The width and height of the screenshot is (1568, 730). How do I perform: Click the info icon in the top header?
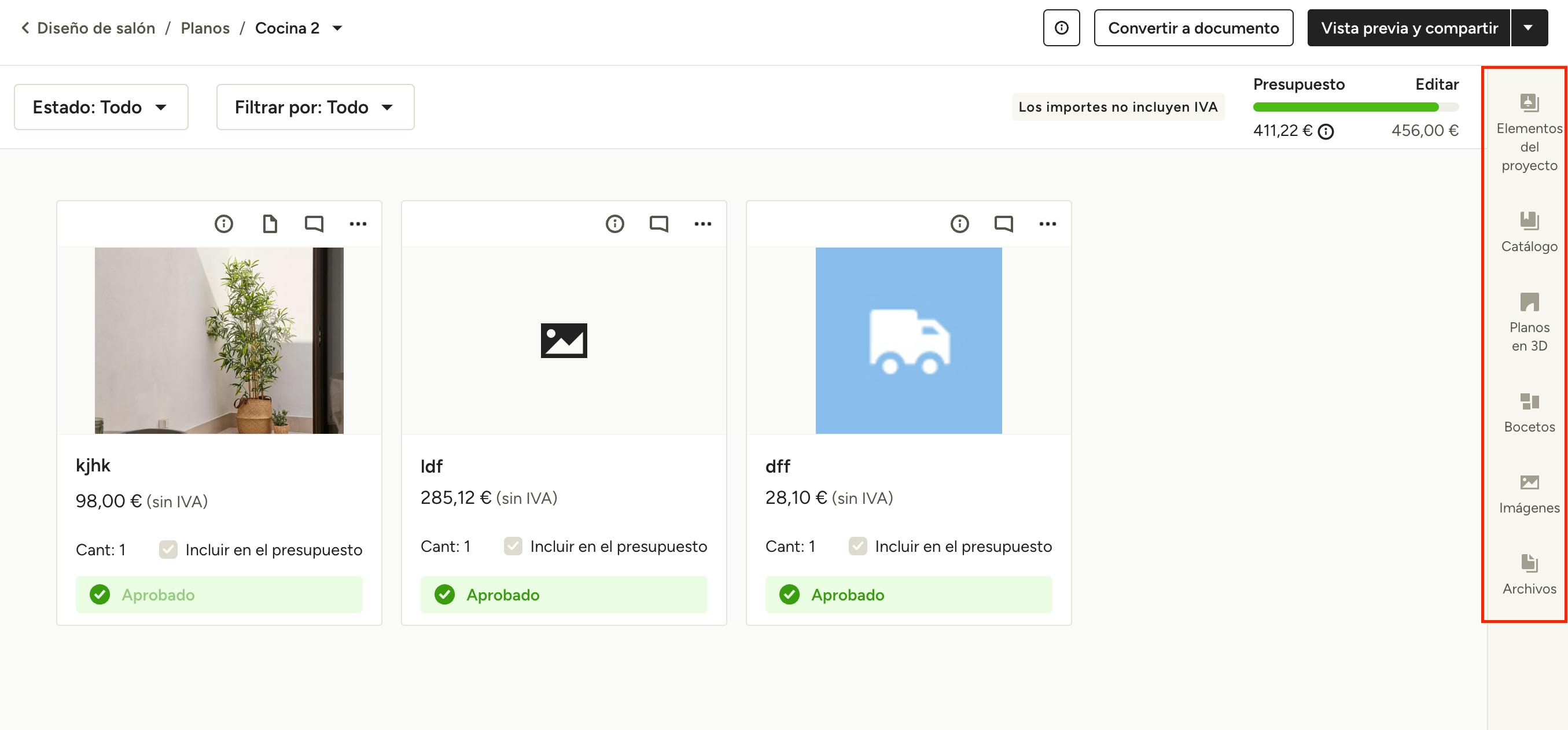point(1061,28)
